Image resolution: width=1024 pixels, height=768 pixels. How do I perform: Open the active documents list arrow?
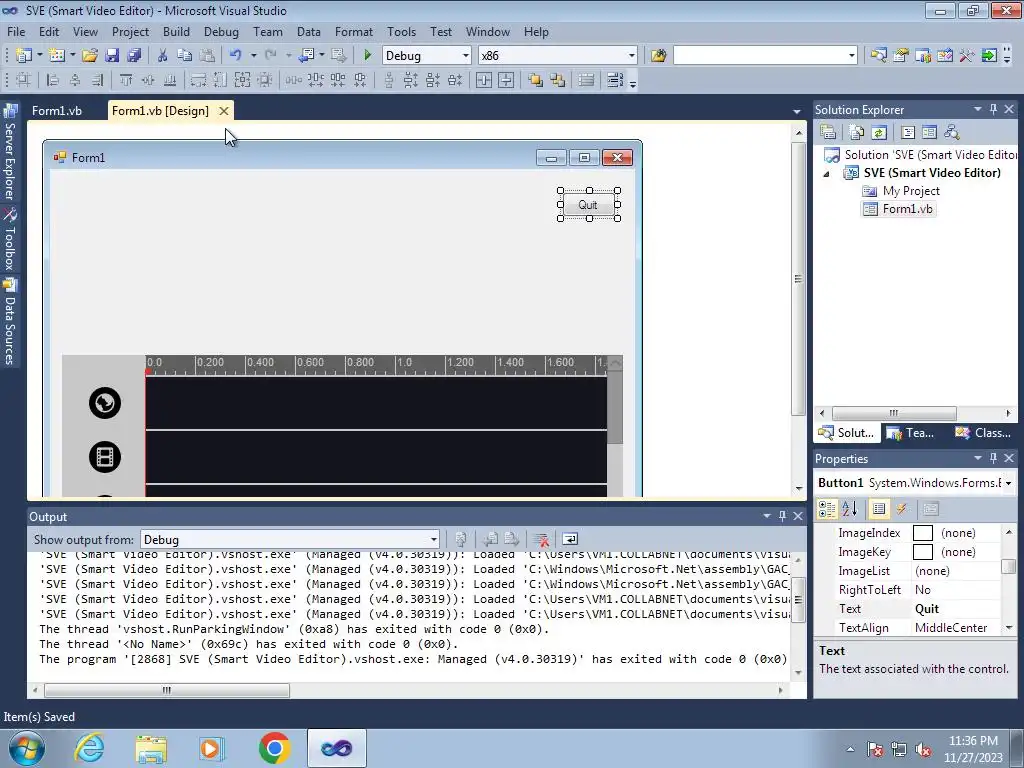[x=797, y=112]
